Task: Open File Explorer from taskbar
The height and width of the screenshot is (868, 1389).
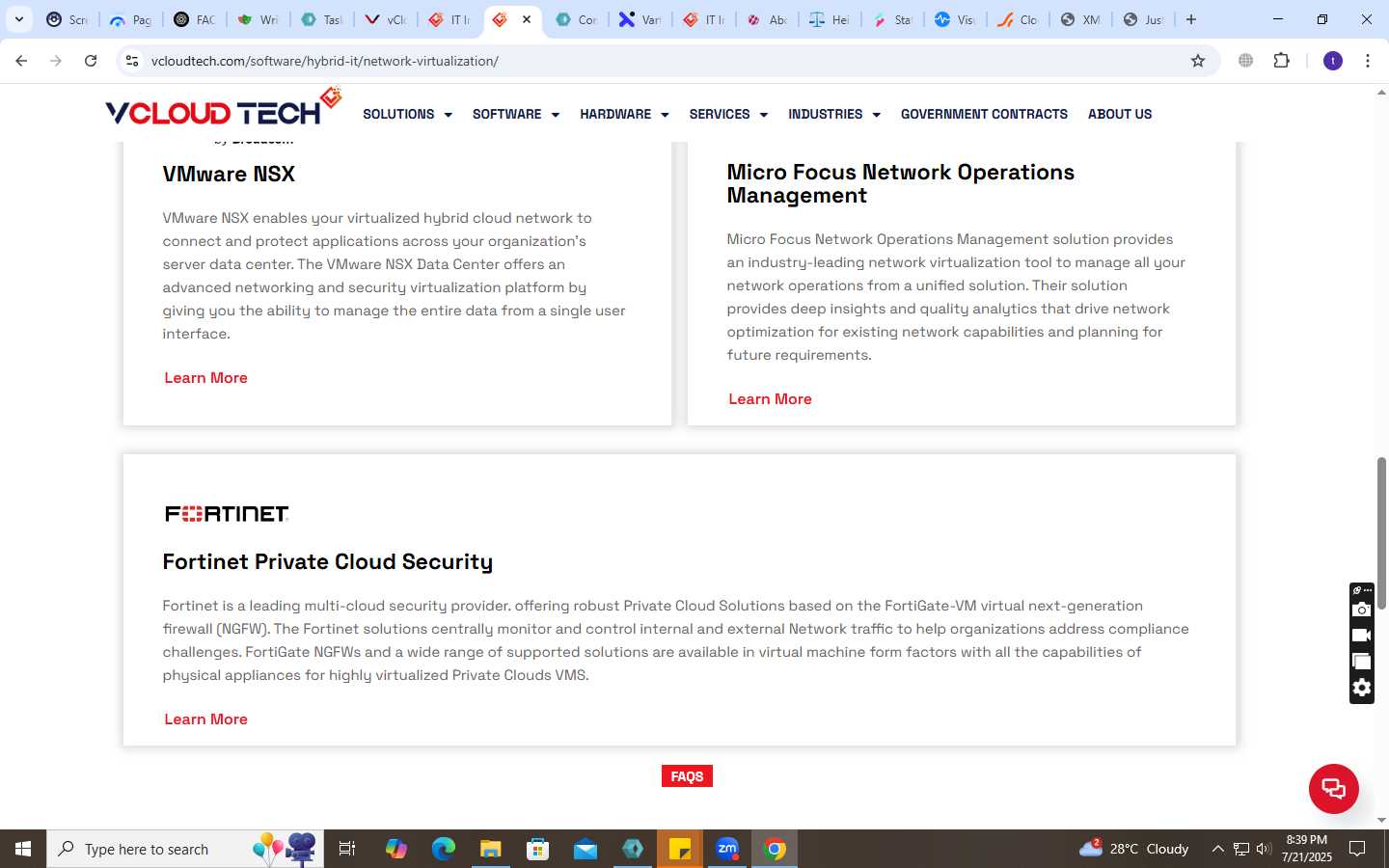Action: point(491,849)
